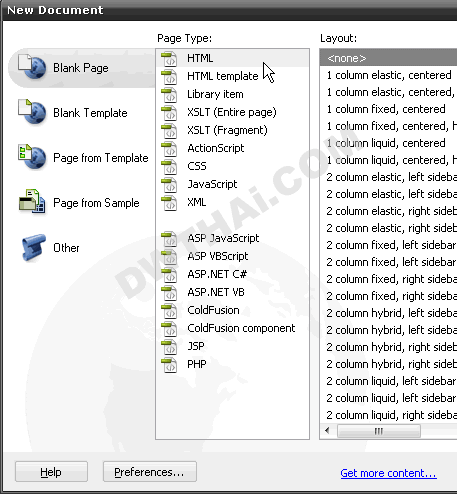Select HTML template page type
Screen dimensions: 457x494
coord(223,76)
